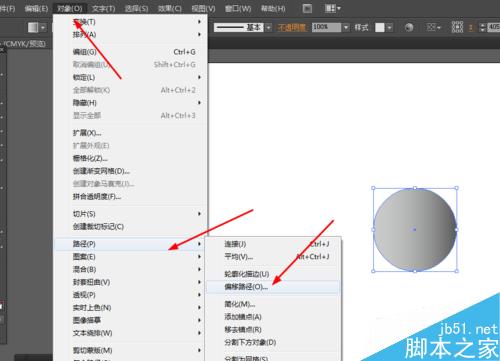Open the 剪切蒙版(M) submenu
This screenshot has width=500, height=361.
point(130,350)
